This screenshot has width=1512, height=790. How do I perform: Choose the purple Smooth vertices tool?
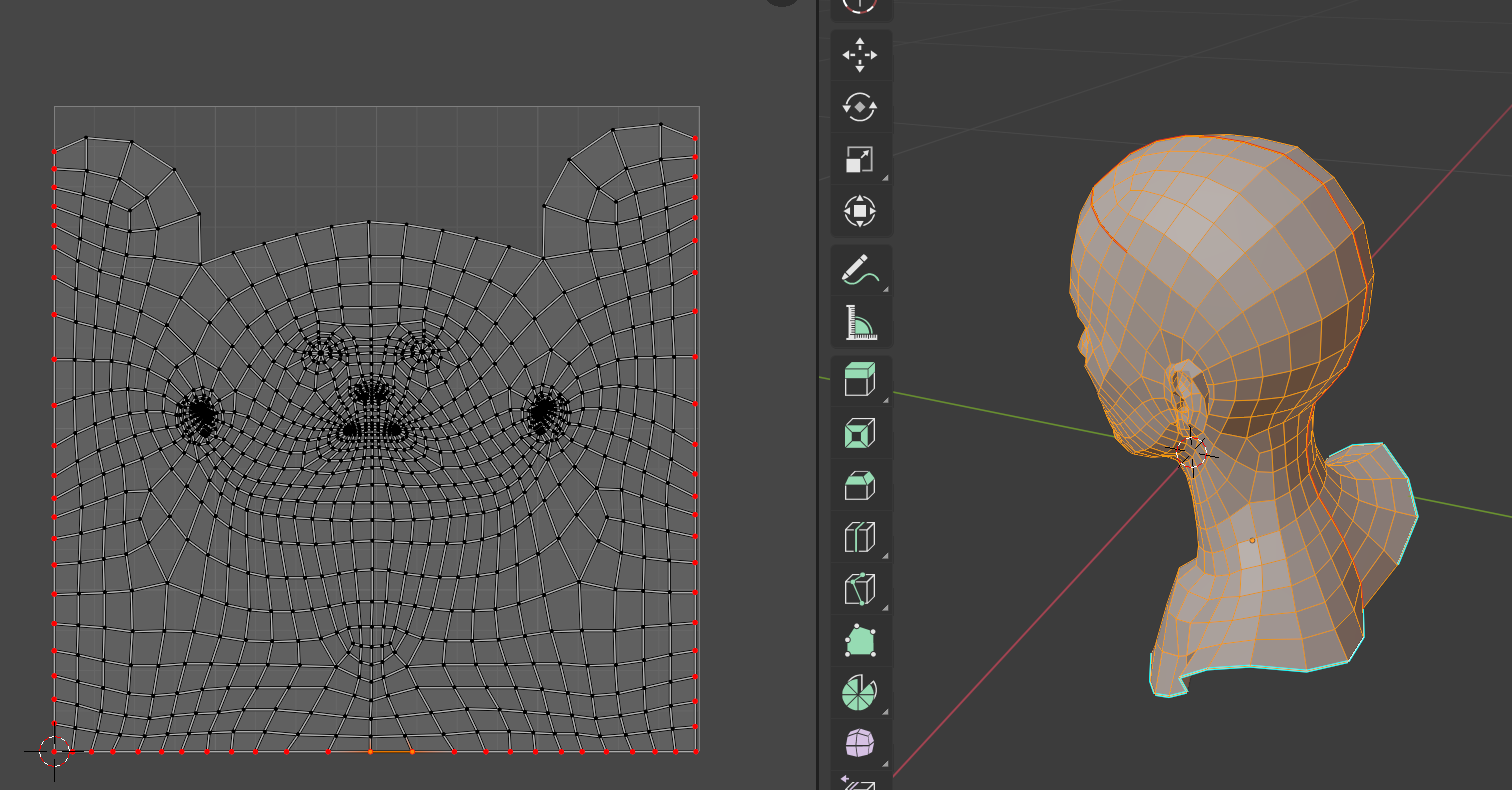tap(860, 744)
